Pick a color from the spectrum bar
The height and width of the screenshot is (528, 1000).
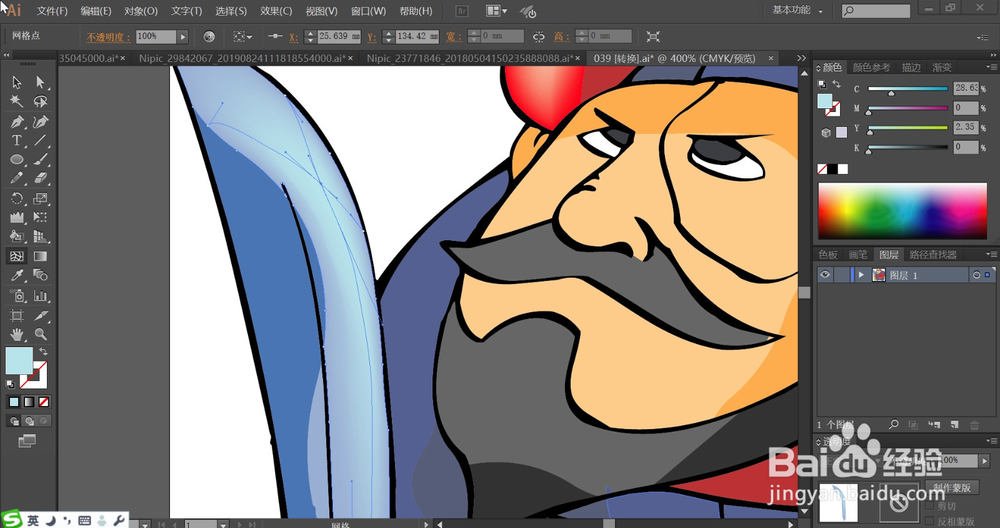[x=902, y=211]
